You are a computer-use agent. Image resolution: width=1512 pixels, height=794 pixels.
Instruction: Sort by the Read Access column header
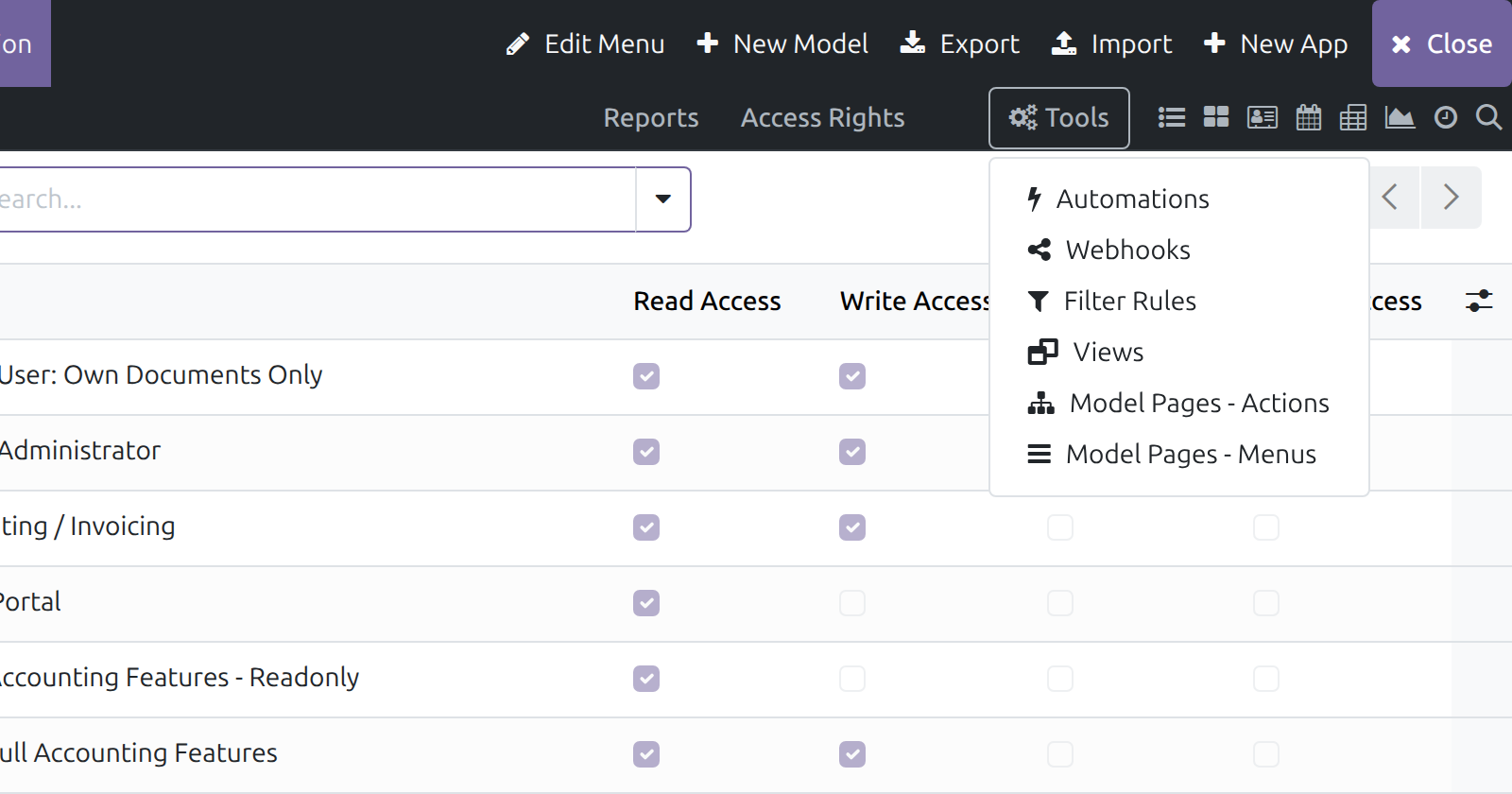click(x=707, y=301)
